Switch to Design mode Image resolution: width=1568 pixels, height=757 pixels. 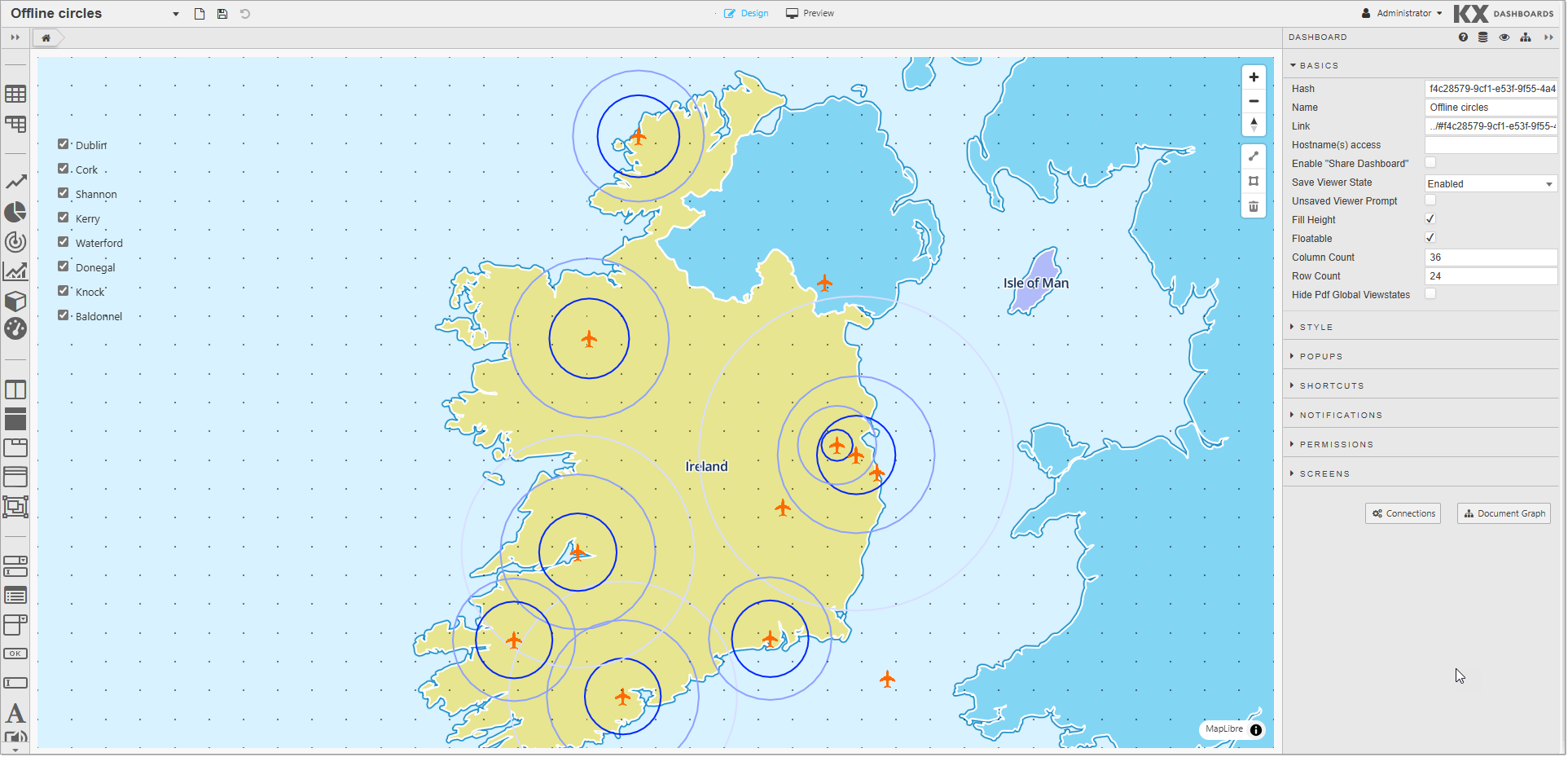click(x=746, y=14)
